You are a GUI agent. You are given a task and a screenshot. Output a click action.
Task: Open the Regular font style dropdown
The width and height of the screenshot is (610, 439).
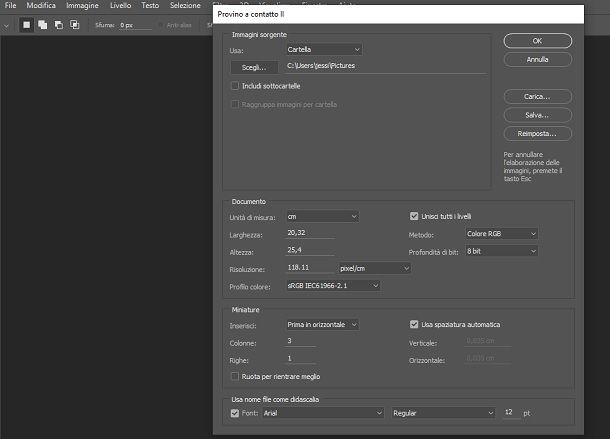(443, 413)
